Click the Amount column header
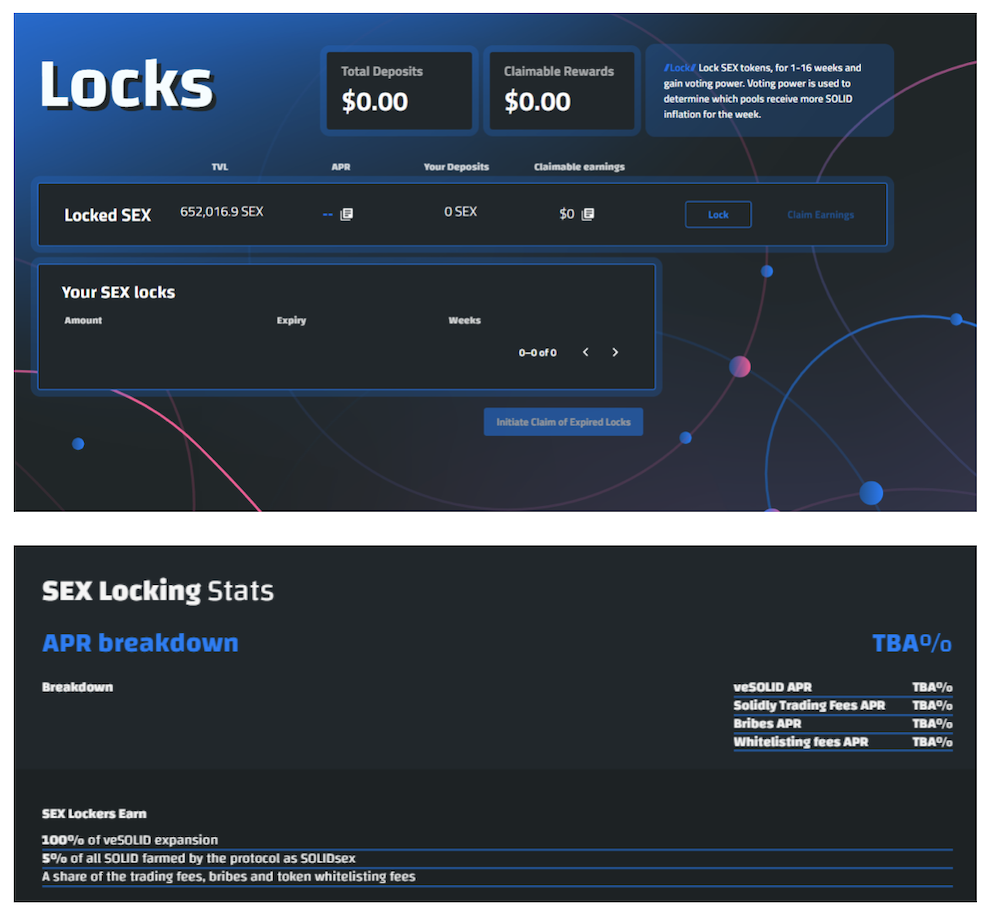Screen dimensions: 1000x923 pyautogui.click(x=83, y=321)
